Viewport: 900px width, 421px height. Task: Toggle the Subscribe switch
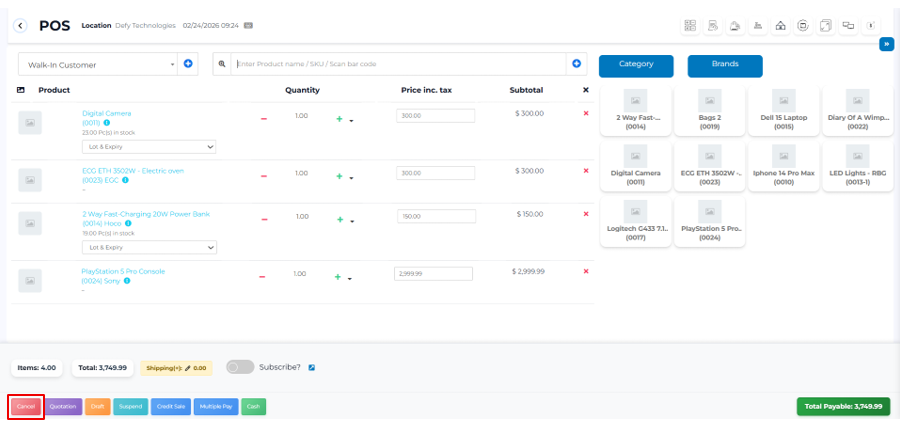[x=240, y=367]
